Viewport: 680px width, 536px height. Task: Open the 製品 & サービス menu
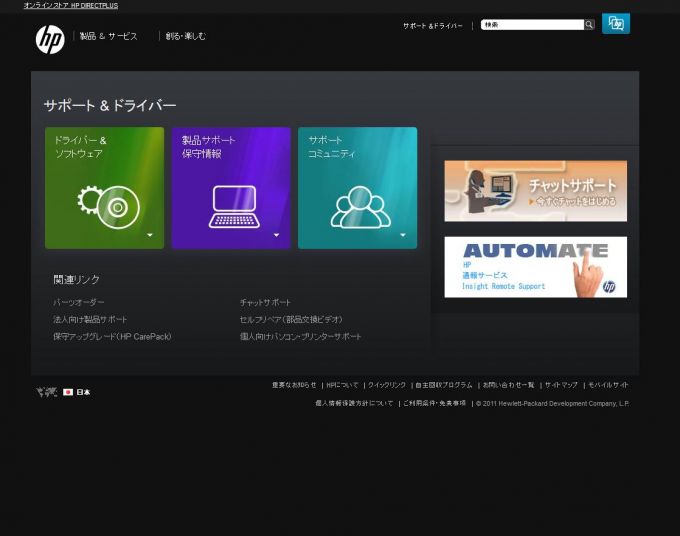[108, 36]
